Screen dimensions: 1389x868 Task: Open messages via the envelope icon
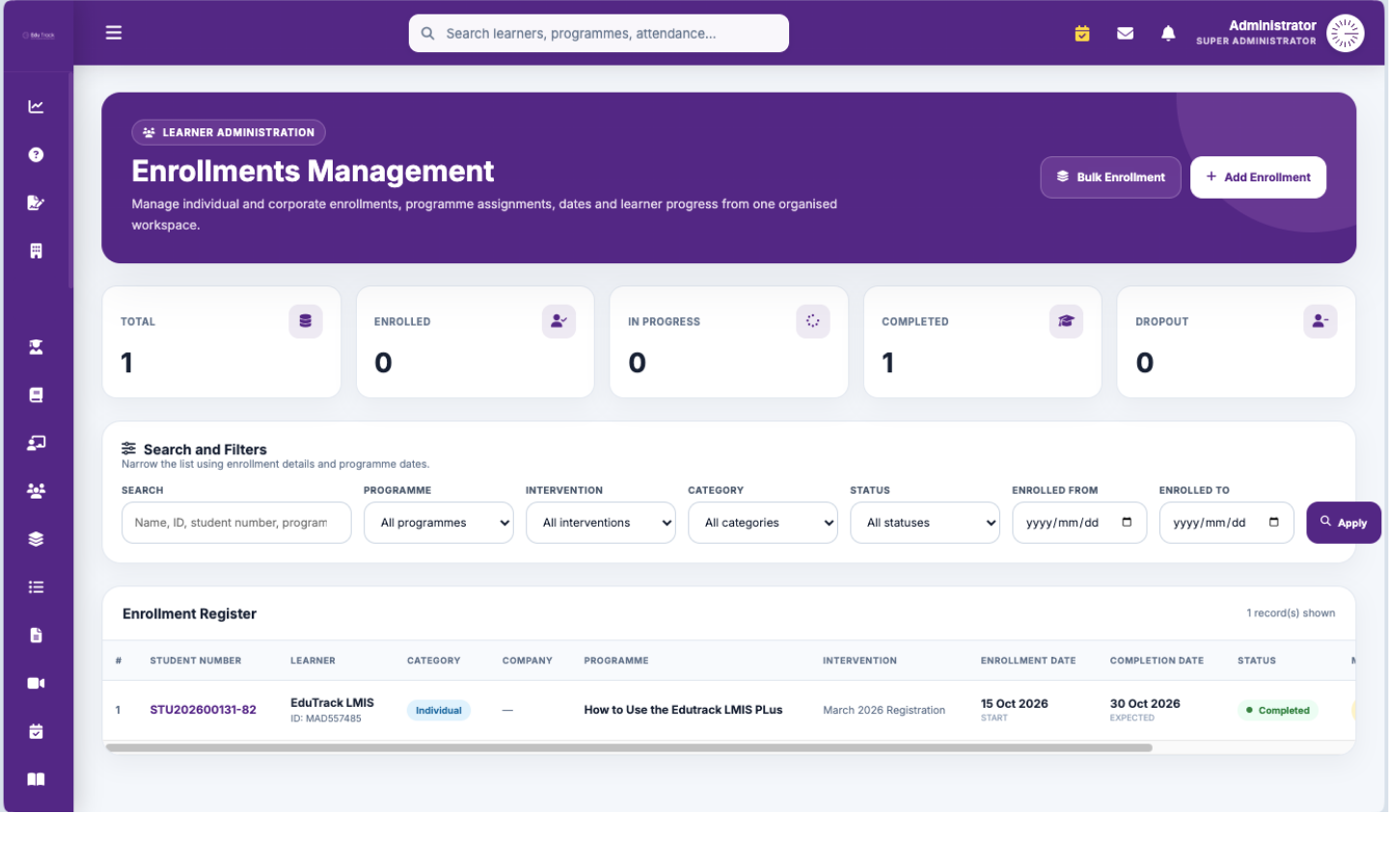tap(1125, 34)
